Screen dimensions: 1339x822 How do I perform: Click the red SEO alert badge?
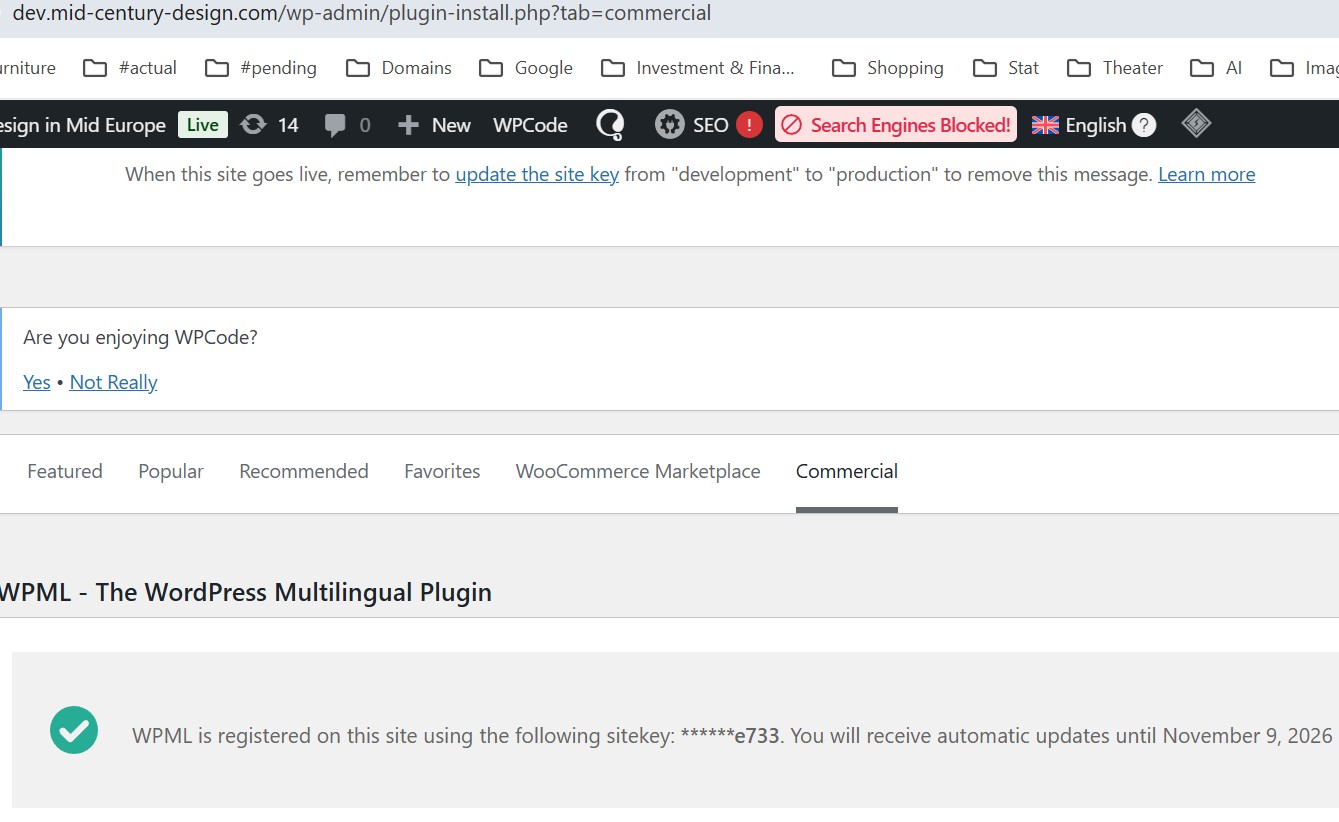tap(749, 125)
